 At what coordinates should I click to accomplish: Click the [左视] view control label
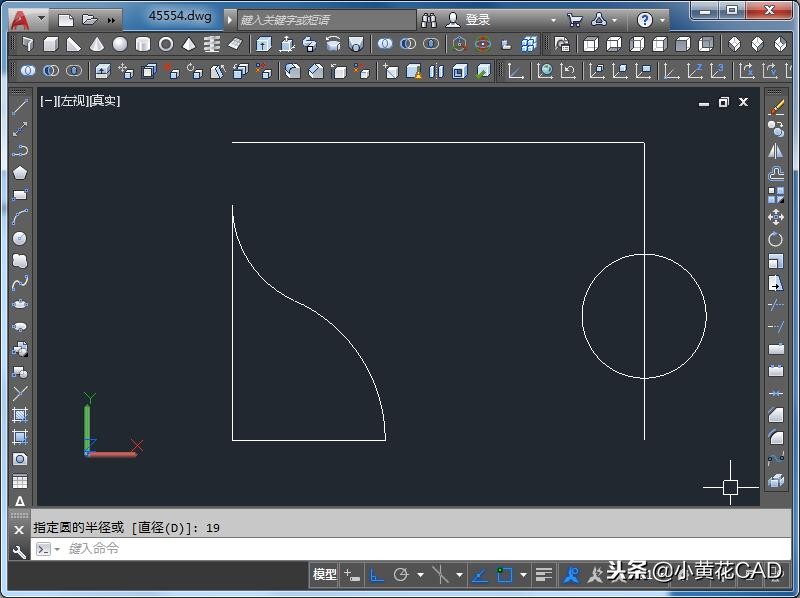coord(73,101)
